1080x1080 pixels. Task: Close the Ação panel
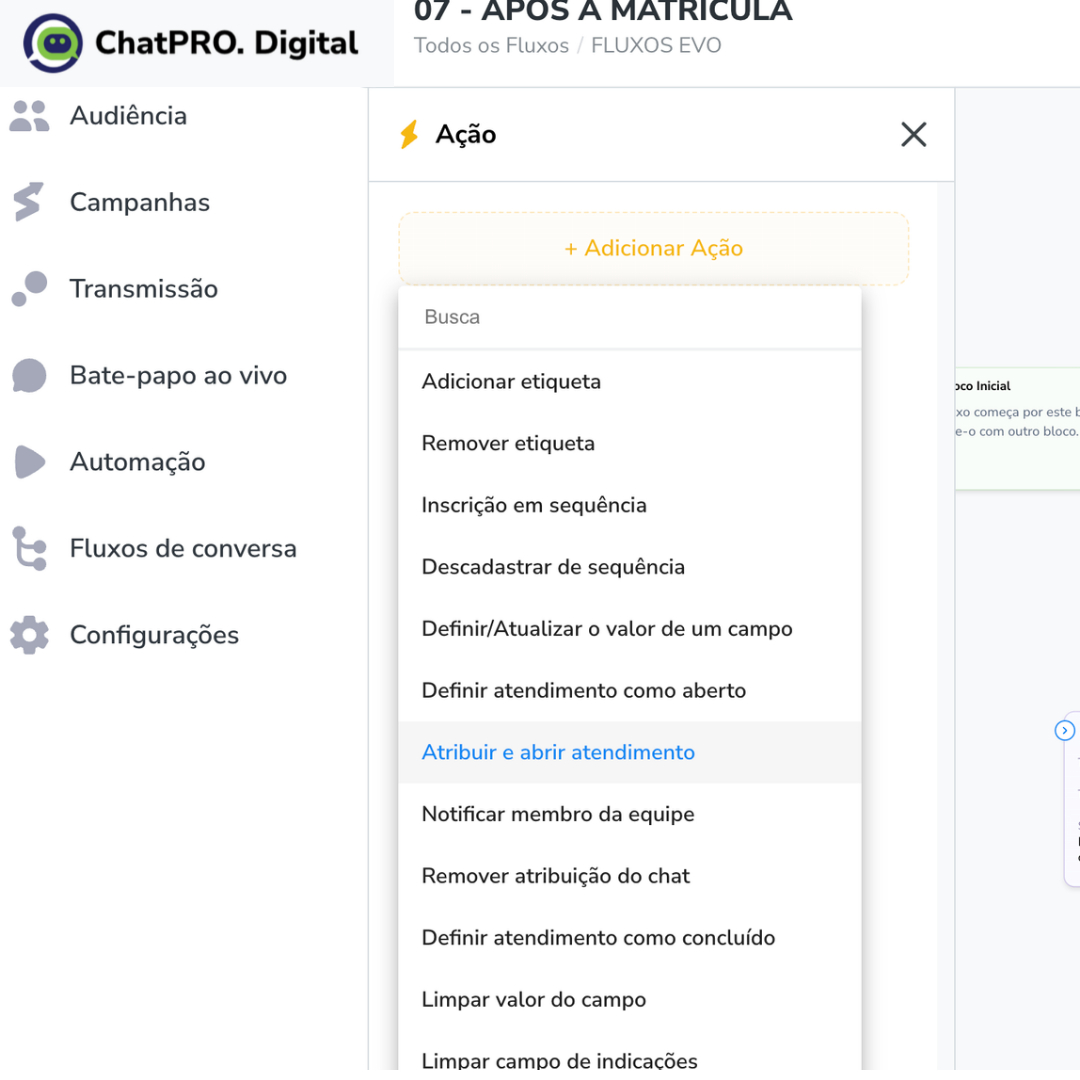pos(913,134)
